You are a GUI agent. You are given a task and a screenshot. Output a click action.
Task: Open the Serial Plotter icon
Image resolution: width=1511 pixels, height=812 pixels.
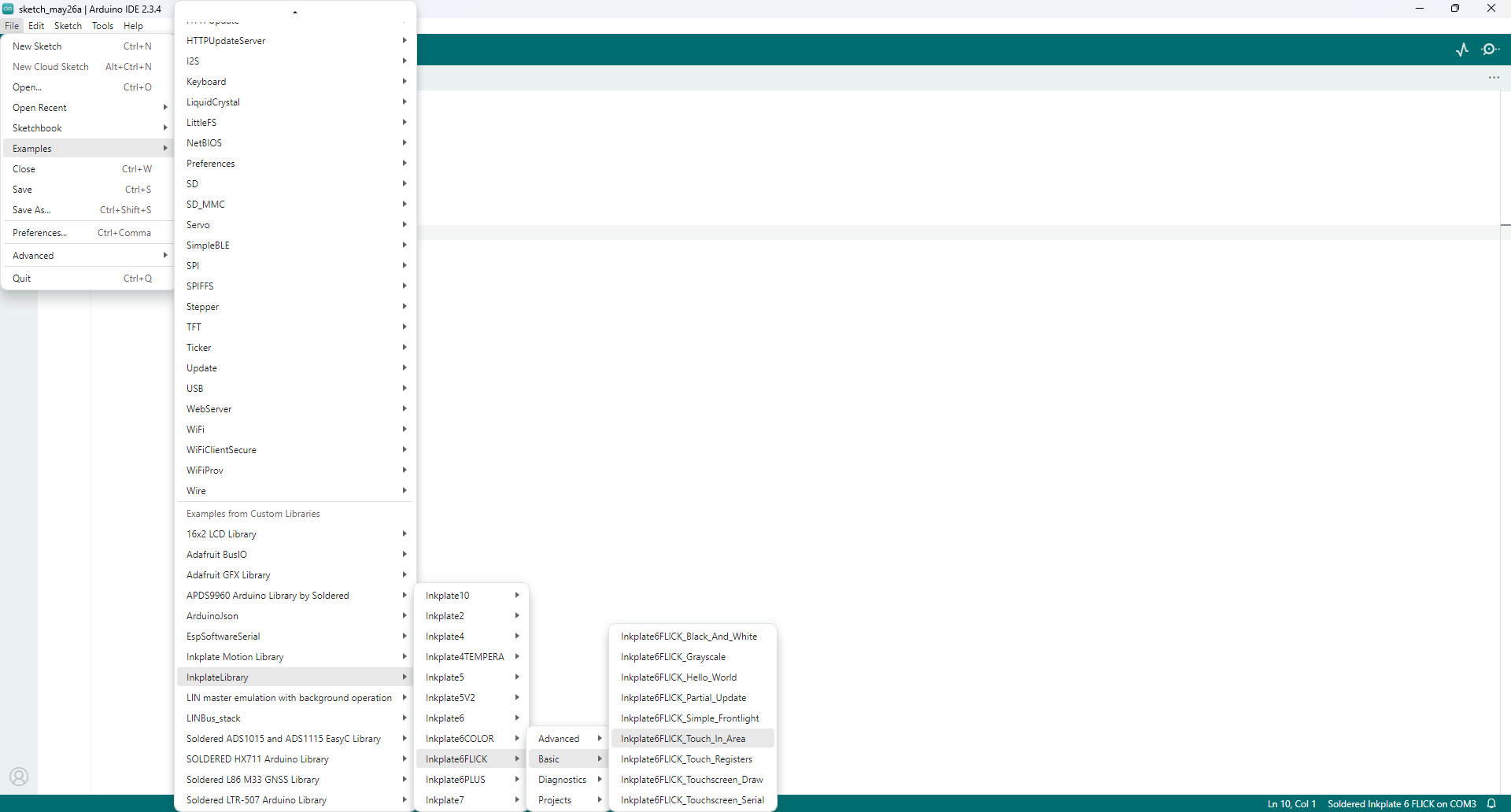click(1462, 50)
